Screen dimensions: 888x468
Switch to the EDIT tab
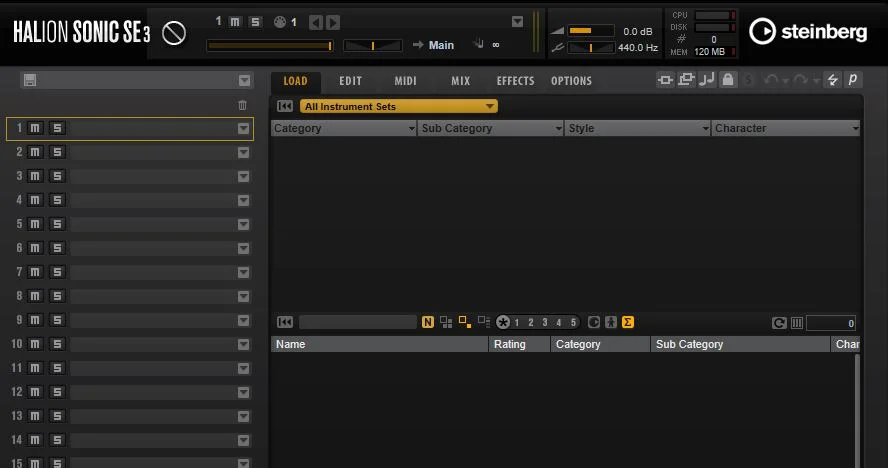click(x=351, y=81)
